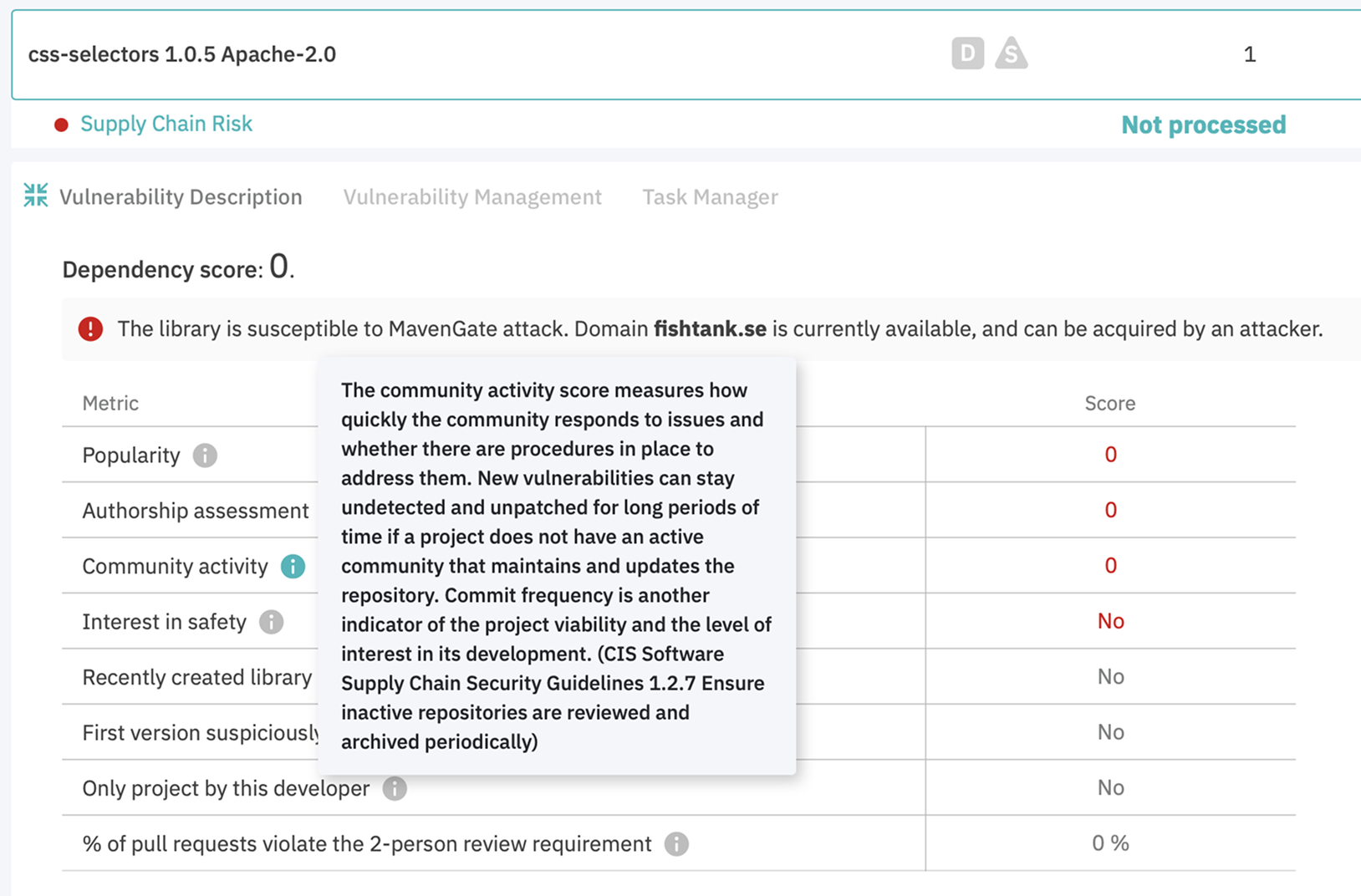Click the Dependency score heading
The width and height of the screenshot is (1361, 896).
point(178,268)
